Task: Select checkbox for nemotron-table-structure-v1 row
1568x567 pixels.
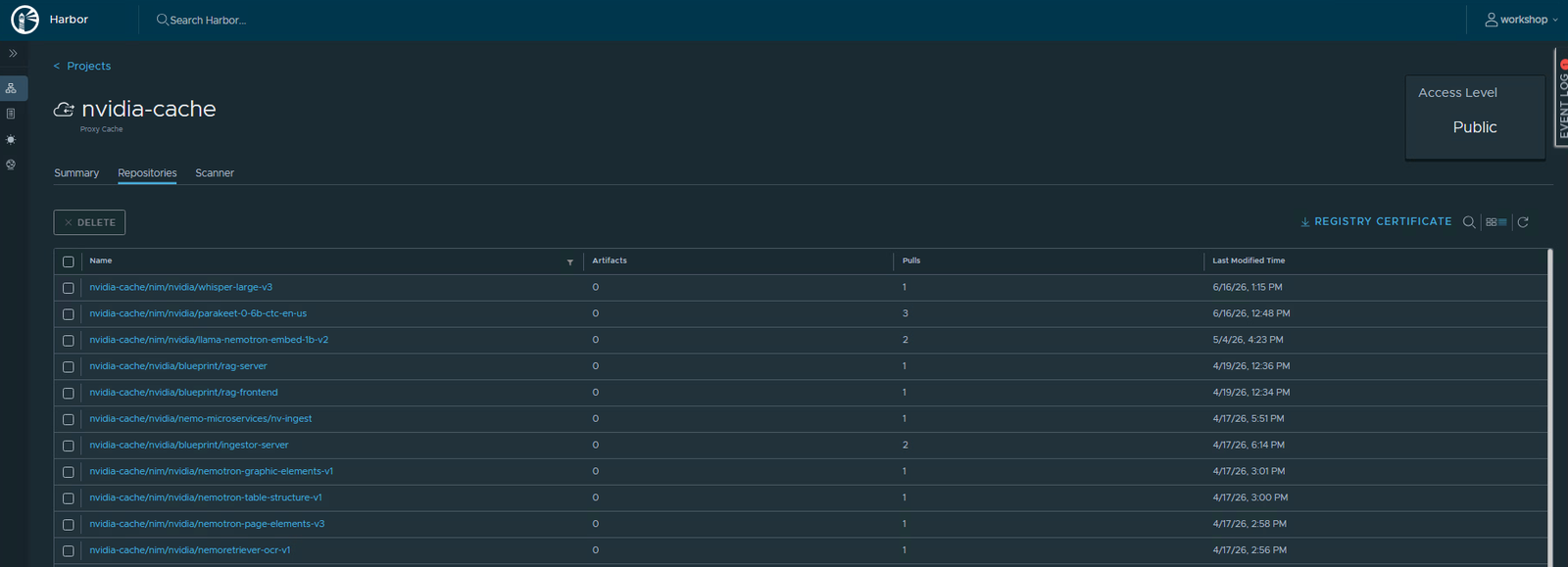Action: coord(69,498)
